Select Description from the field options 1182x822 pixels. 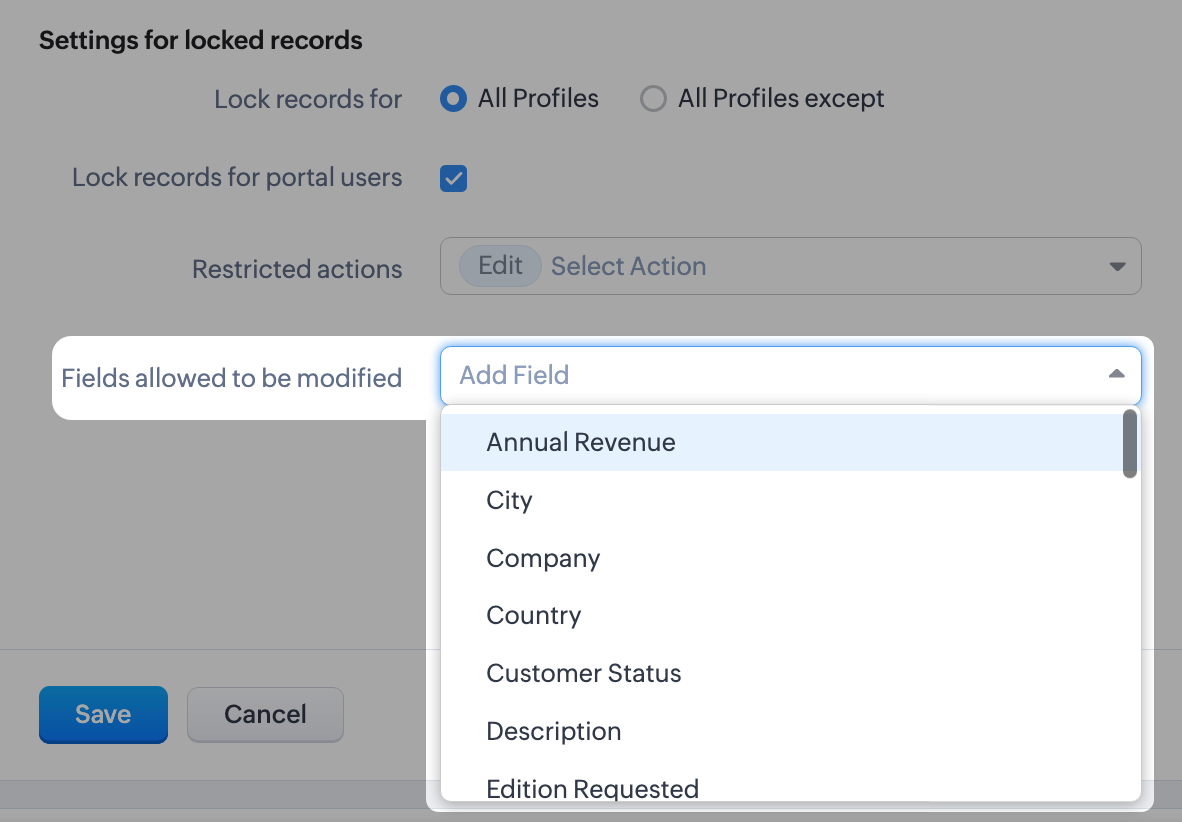tap(553, 731)
